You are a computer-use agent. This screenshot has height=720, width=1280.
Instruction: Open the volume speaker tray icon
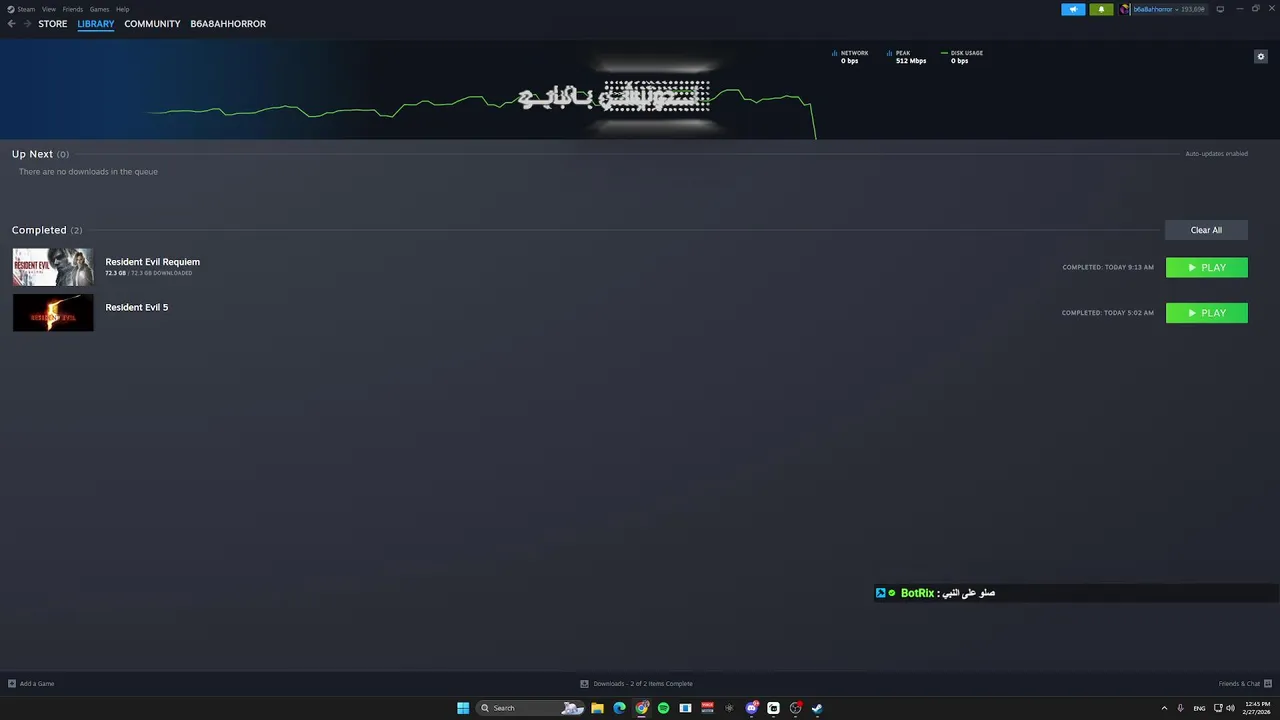click(1230, 708)
